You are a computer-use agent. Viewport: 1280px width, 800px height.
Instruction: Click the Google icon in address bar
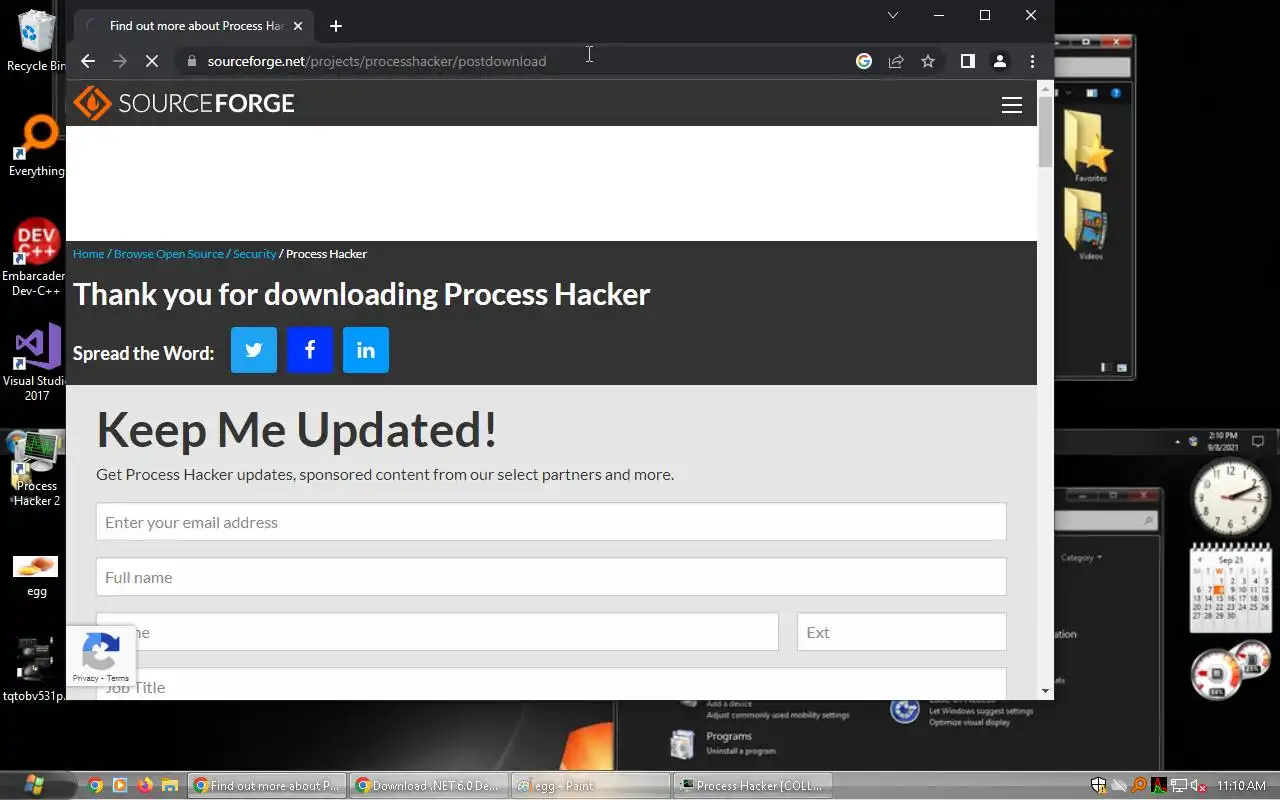[x=864, y=61]
